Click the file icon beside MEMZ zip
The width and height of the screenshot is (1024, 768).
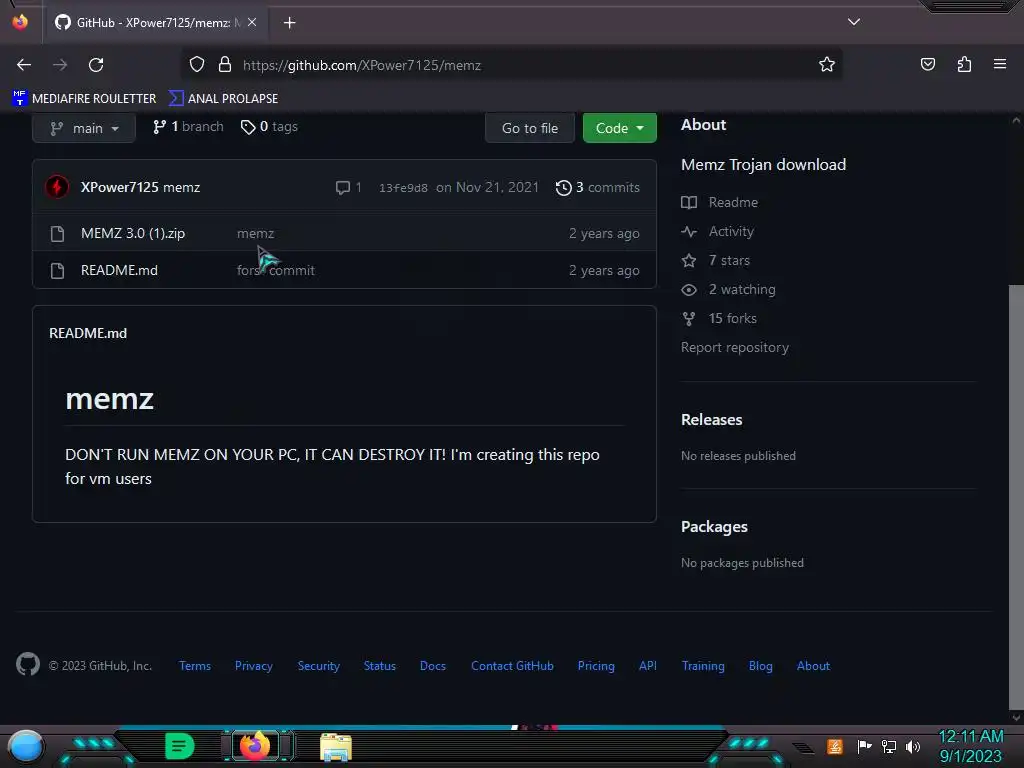tap(57, 233)
